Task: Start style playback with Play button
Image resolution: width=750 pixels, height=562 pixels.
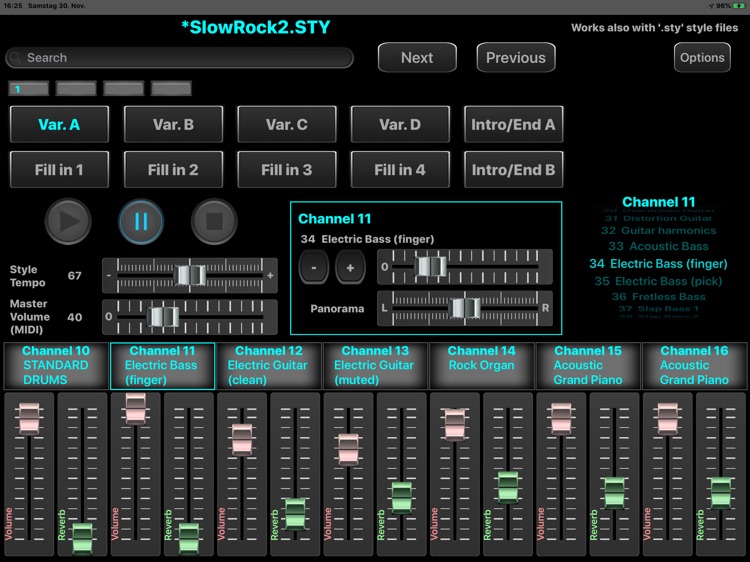Action: [x=68, y=221]
